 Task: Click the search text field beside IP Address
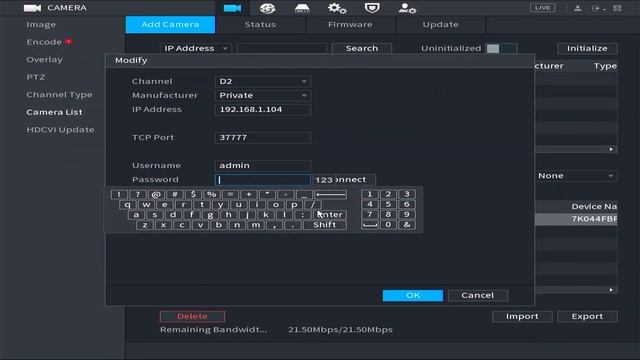(282, 48)
